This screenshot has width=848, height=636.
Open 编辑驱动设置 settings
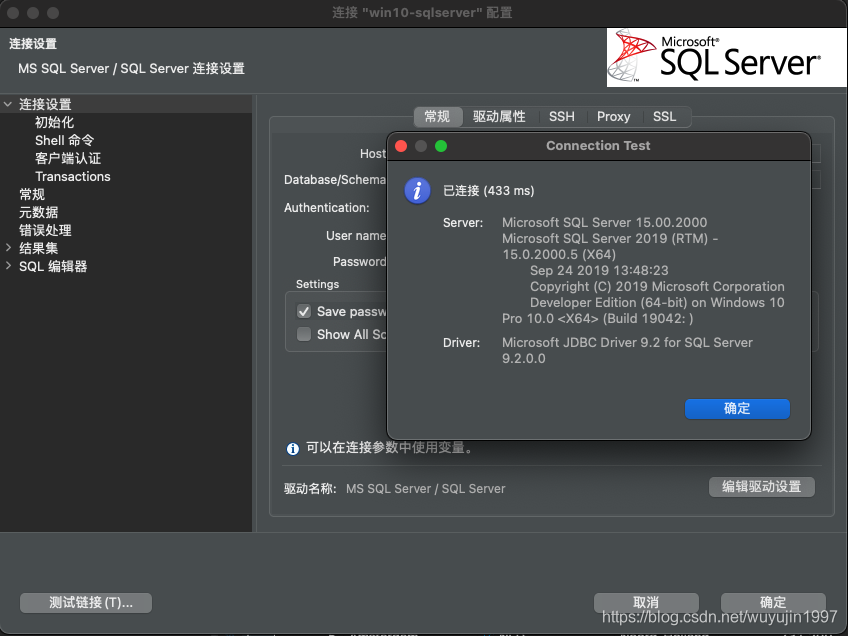[762, 487]
